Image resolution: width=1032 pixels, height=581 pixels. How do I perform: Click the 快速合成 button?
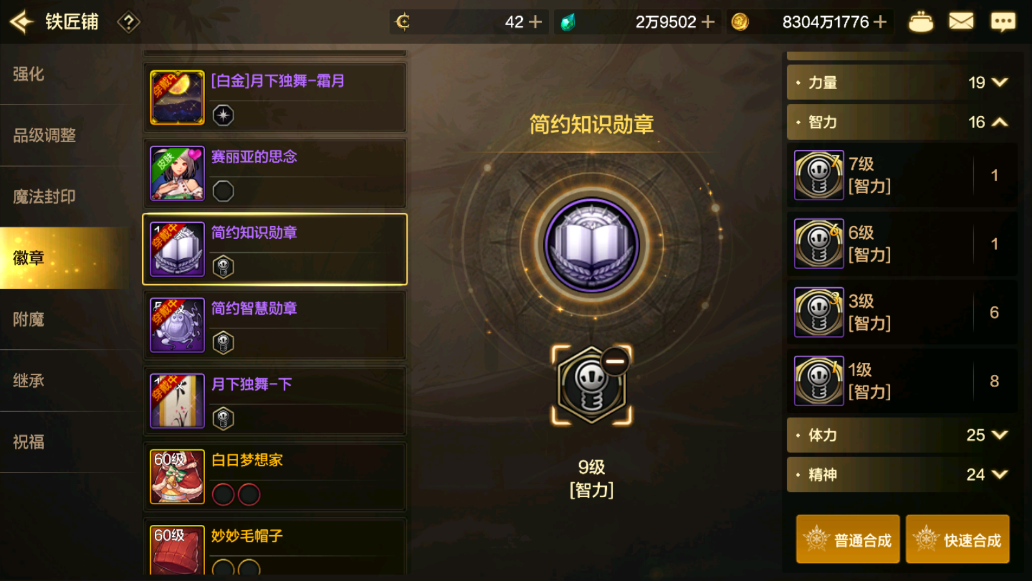[958, 540]
